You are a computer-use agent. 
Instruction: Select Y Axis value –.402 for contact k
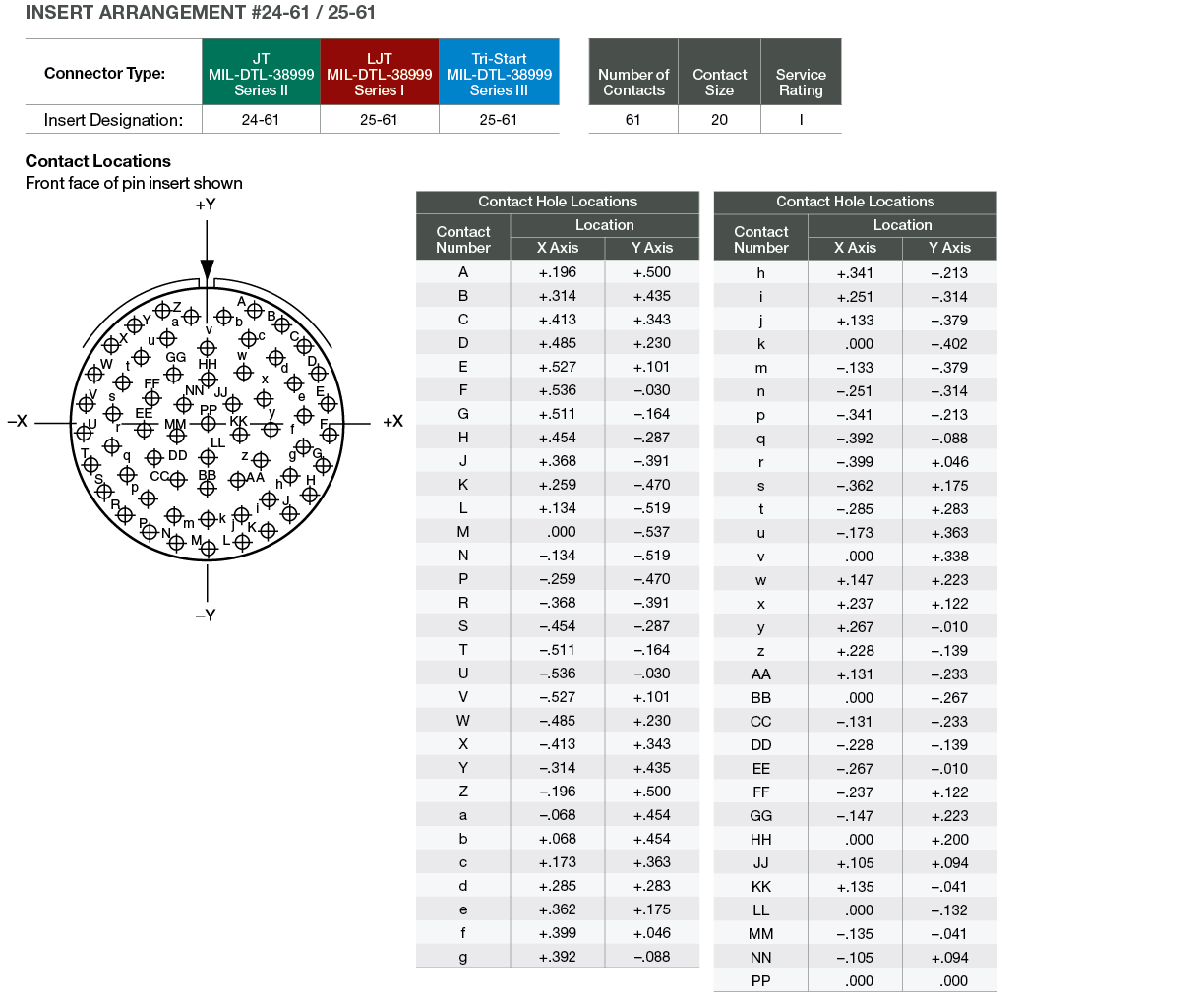coord(949,344)
